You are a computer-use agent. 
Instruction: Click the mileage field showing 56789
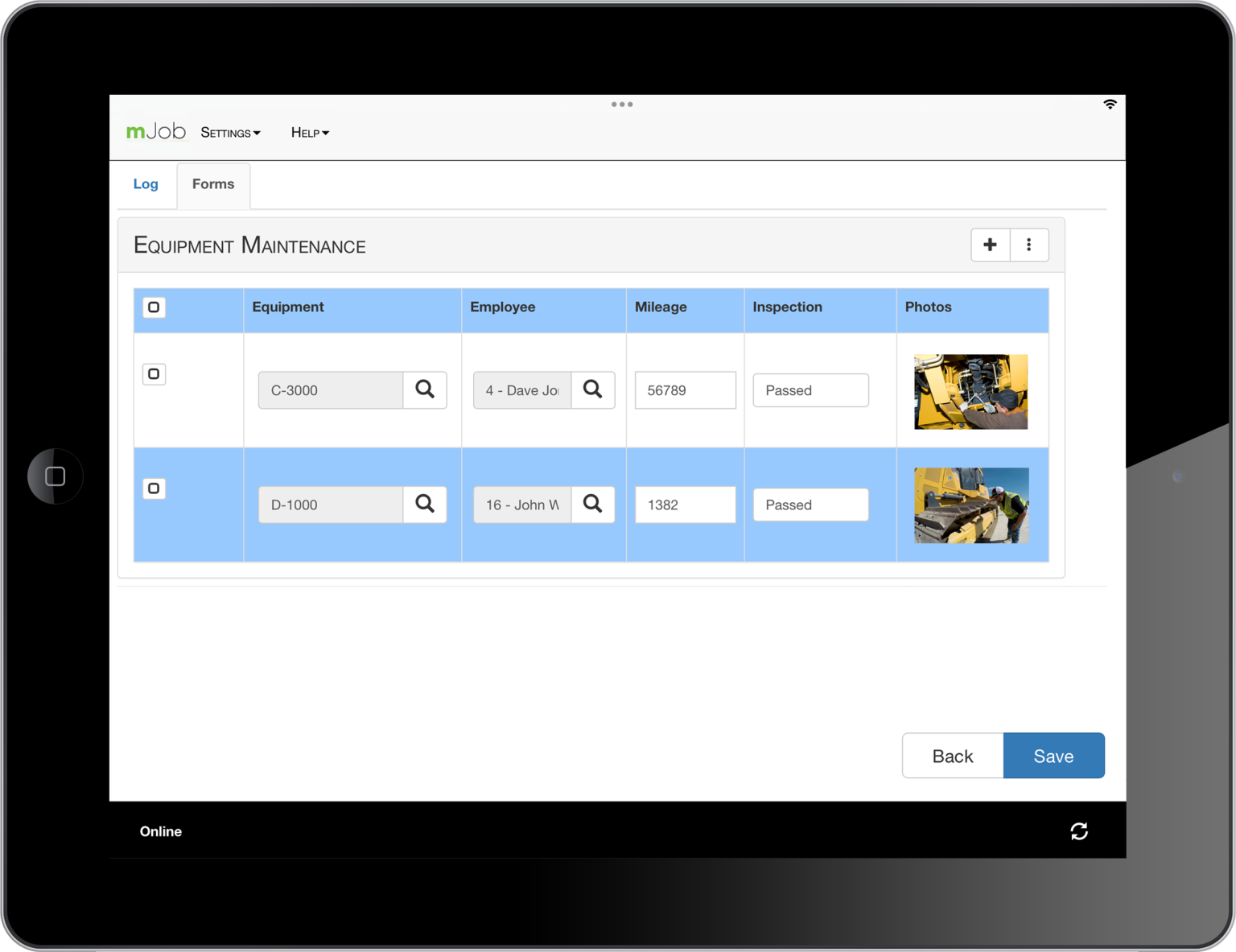pyautogui.click(x=685, y=390)
